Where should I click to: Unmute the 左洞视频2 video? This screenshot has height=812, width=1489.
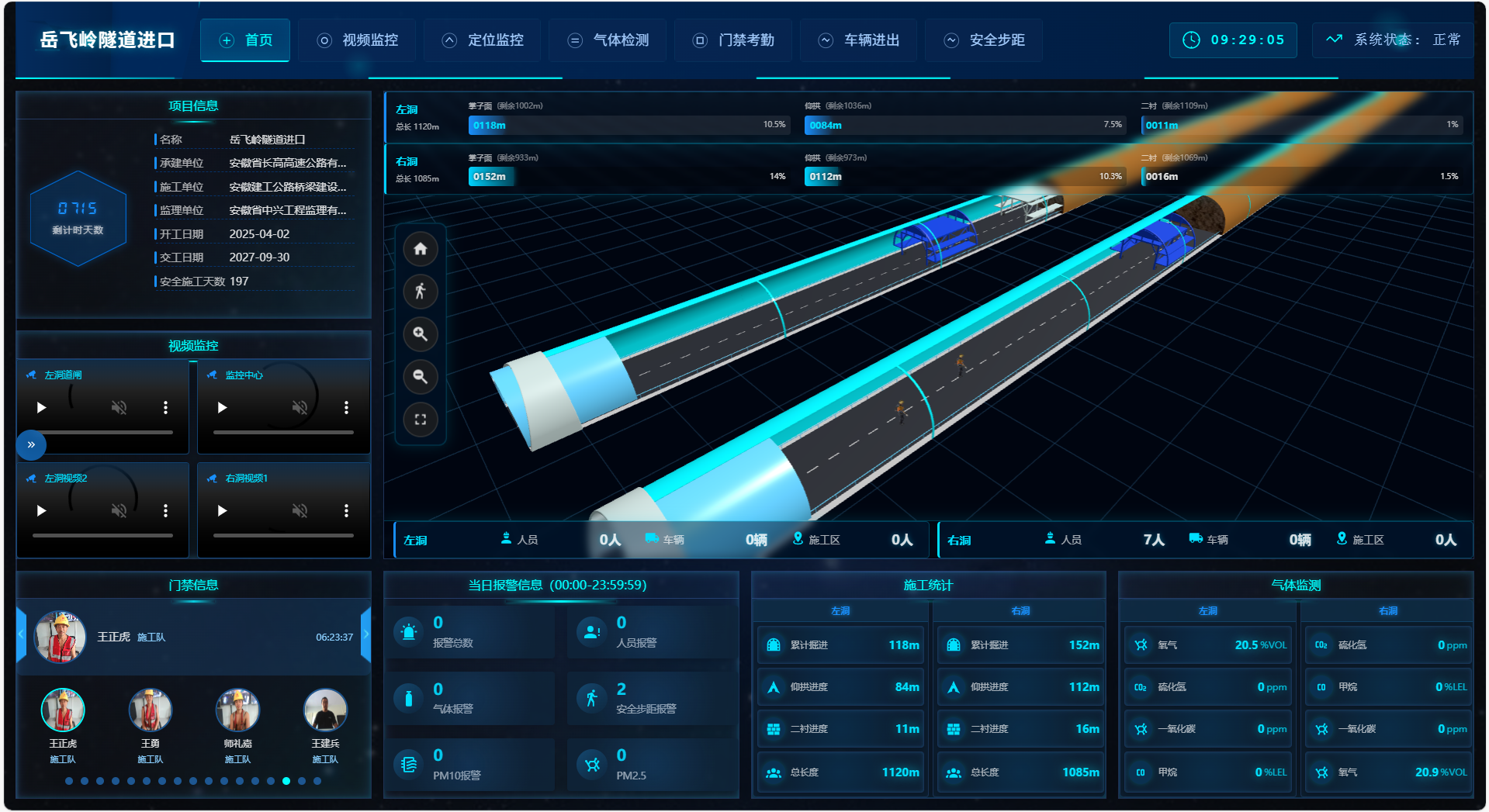(x=119, y=510)
